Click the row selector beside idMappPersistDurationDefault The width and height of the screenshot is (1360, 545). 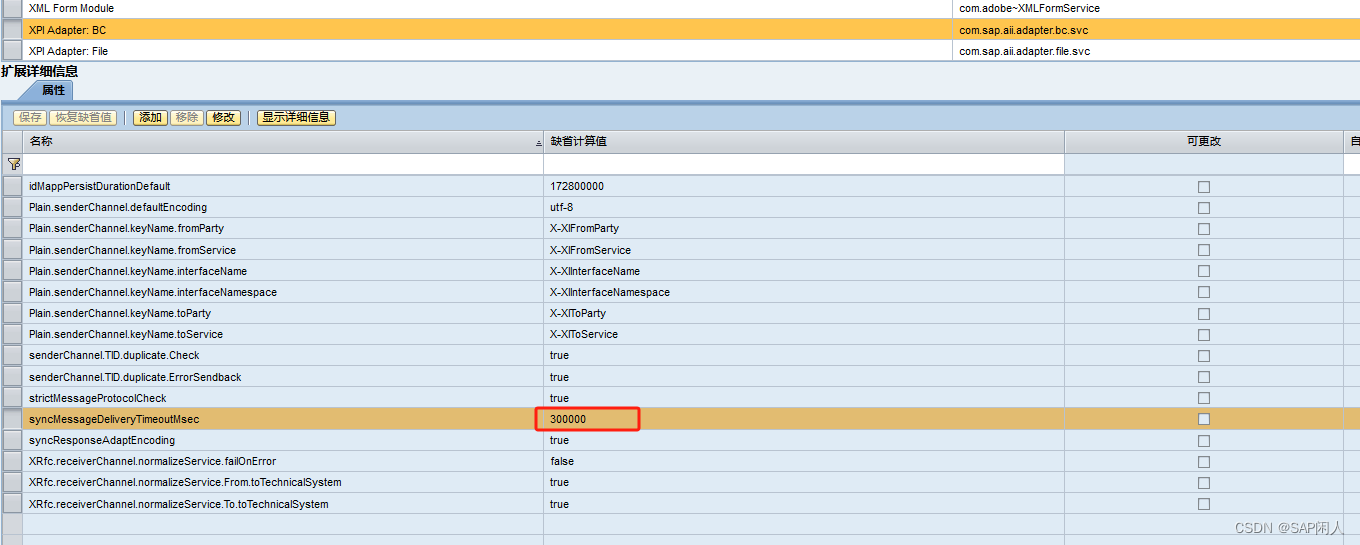(x=12, y=187)
